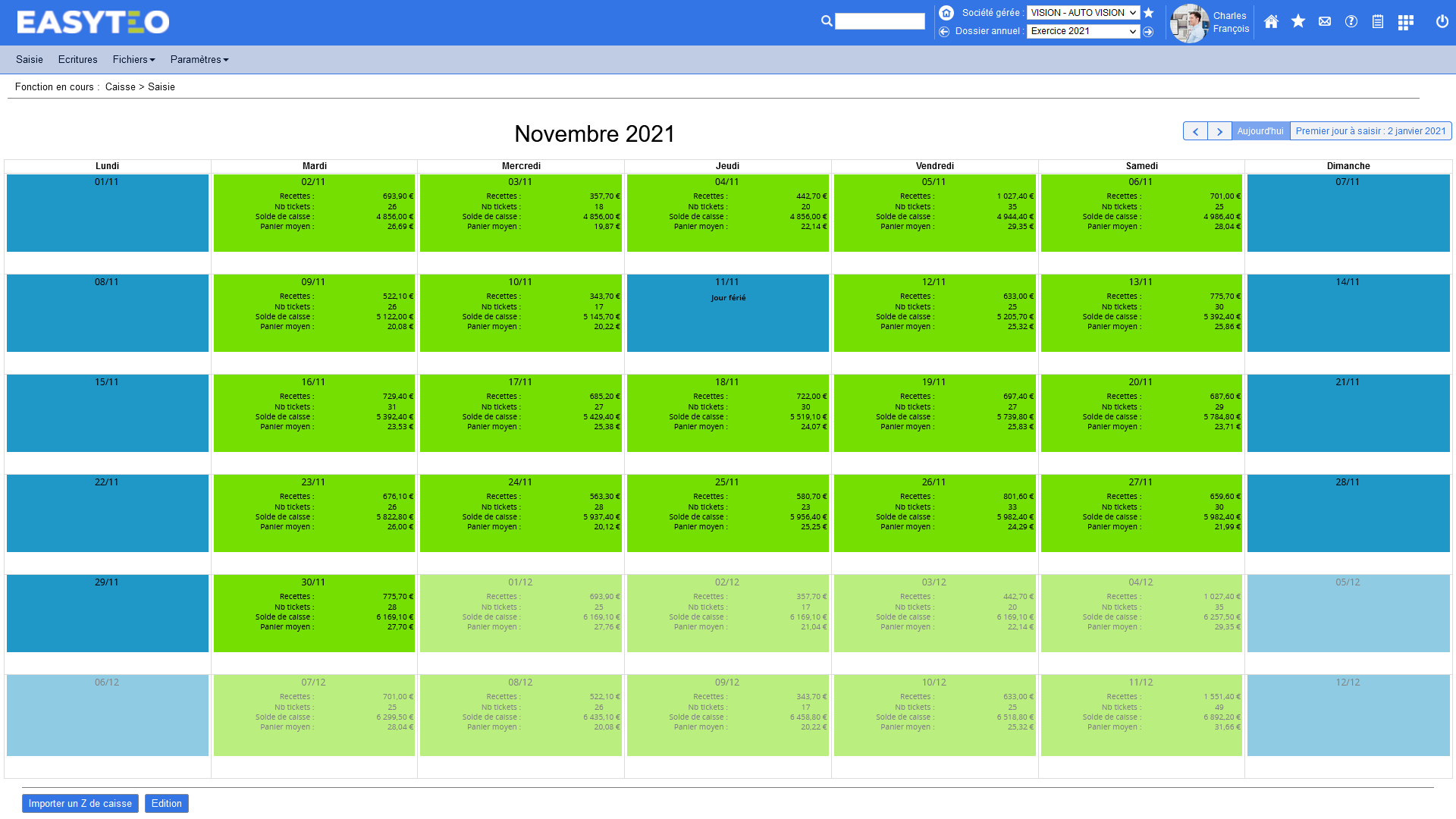Expand the Fichiers menu
Viewport: 1456px width, 819px height.
133,60
